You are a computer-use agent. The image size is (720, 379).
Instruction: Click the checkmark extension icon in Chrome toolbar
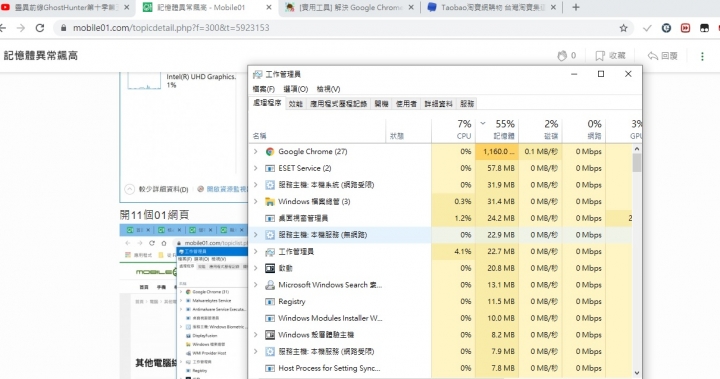[647, 28]
